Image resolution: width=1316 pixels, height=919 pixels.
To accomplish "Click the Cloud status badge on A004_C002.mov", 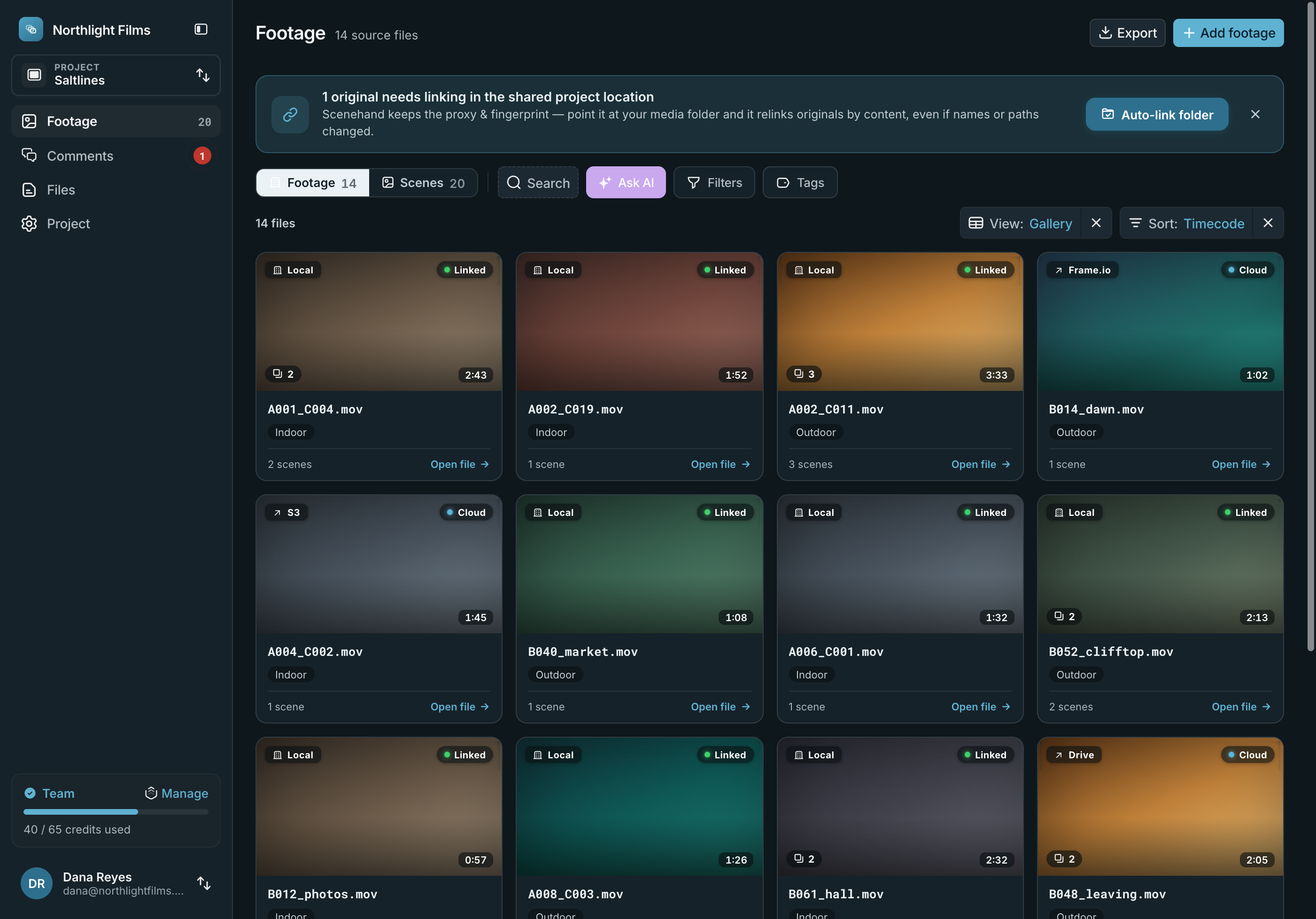I will click(x=466, y=513).
